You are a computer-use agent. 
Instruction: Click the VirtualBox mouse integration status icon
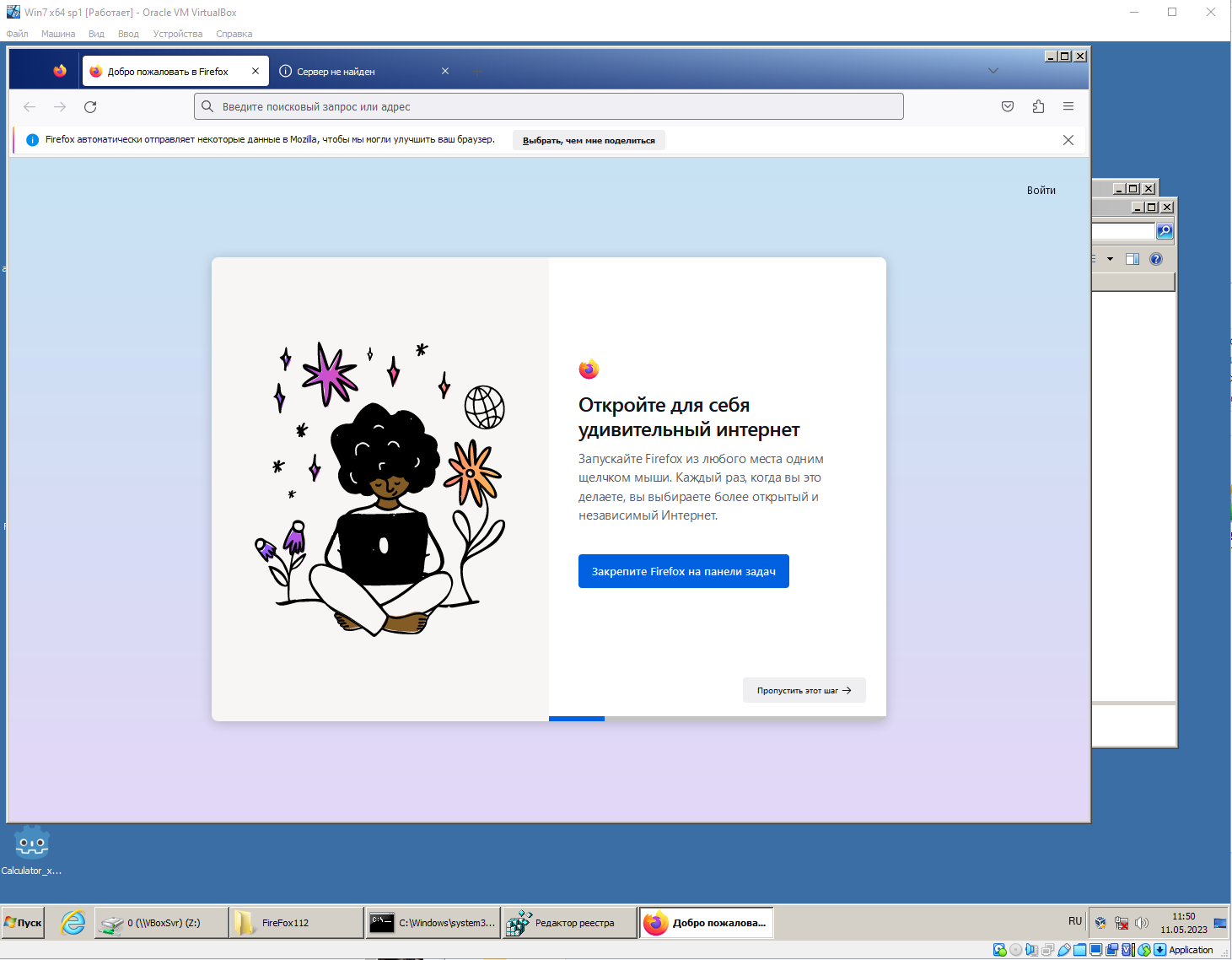point(1144,950)
